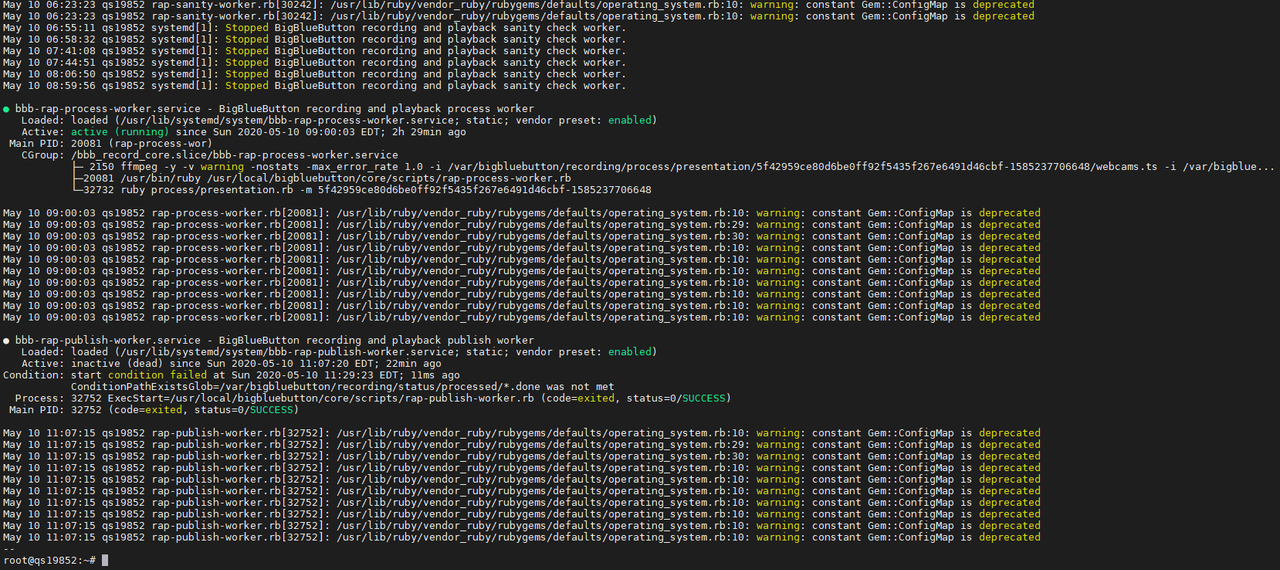The image size is (1280, 570).
Task: Click the rap-process-worker.rb[20081] 'operating_system.rb:30' log line
Action: tap(522, 236)
